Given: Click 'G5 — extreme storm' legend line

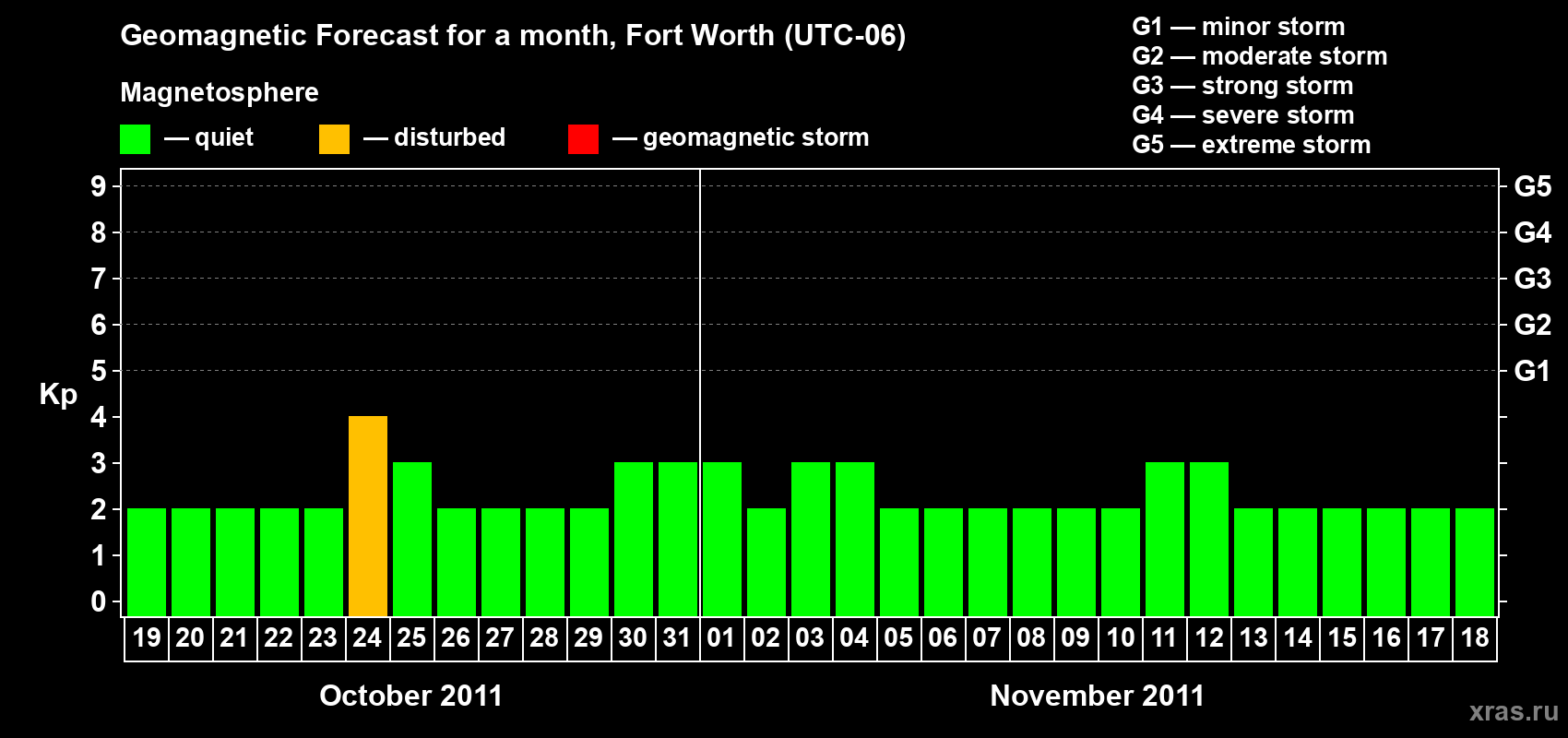Looking at the screenshot, I should (x=1251, y=145).
